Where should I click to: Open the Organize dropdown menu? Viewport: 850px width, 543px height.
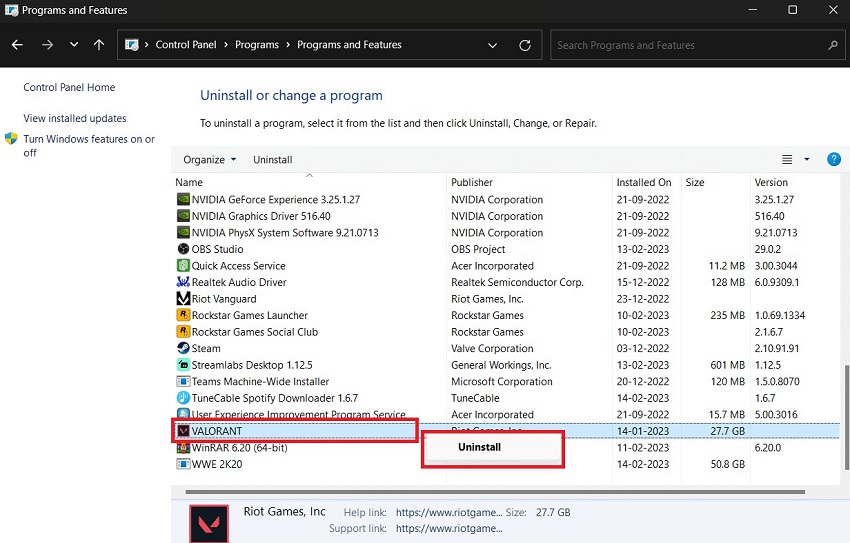[210, 159]
